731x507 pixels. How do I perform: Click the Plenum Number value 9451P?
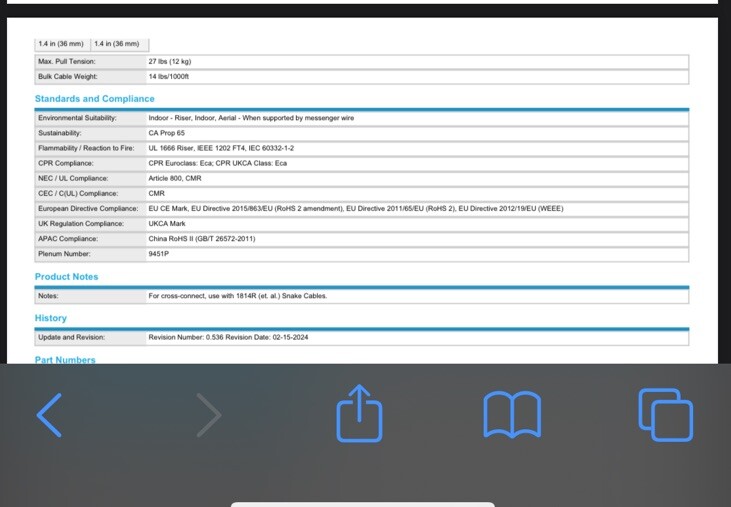point(159,254)
